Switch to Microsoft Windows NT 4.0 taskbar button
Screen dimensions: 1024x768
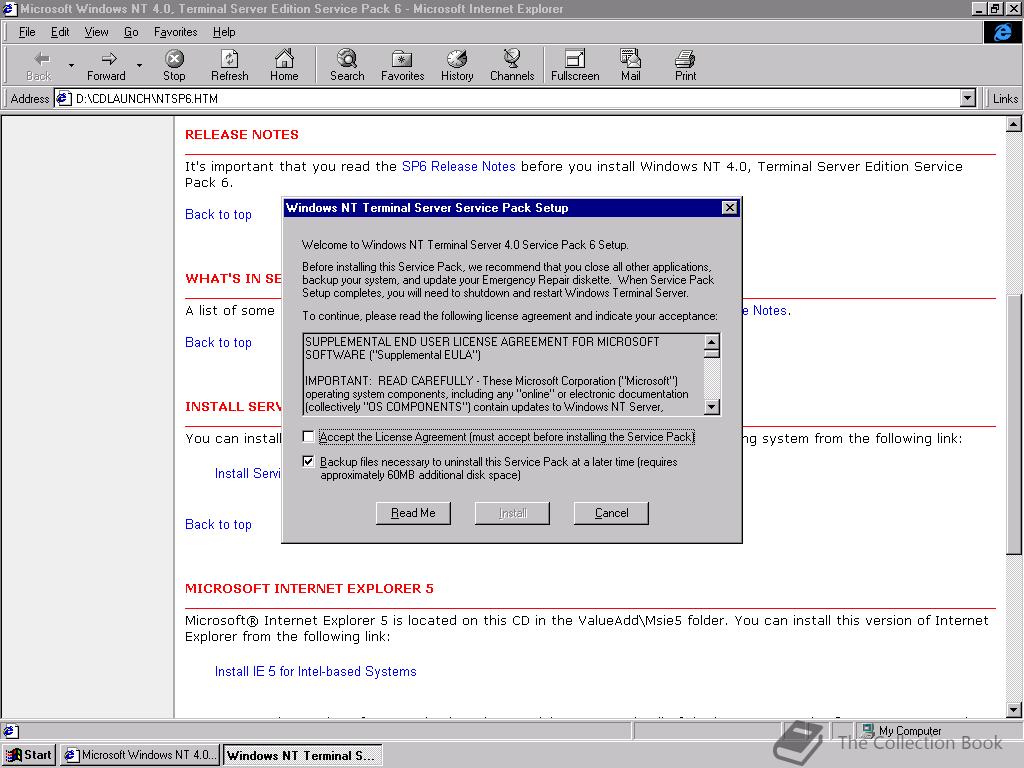(x=140, y=755)
